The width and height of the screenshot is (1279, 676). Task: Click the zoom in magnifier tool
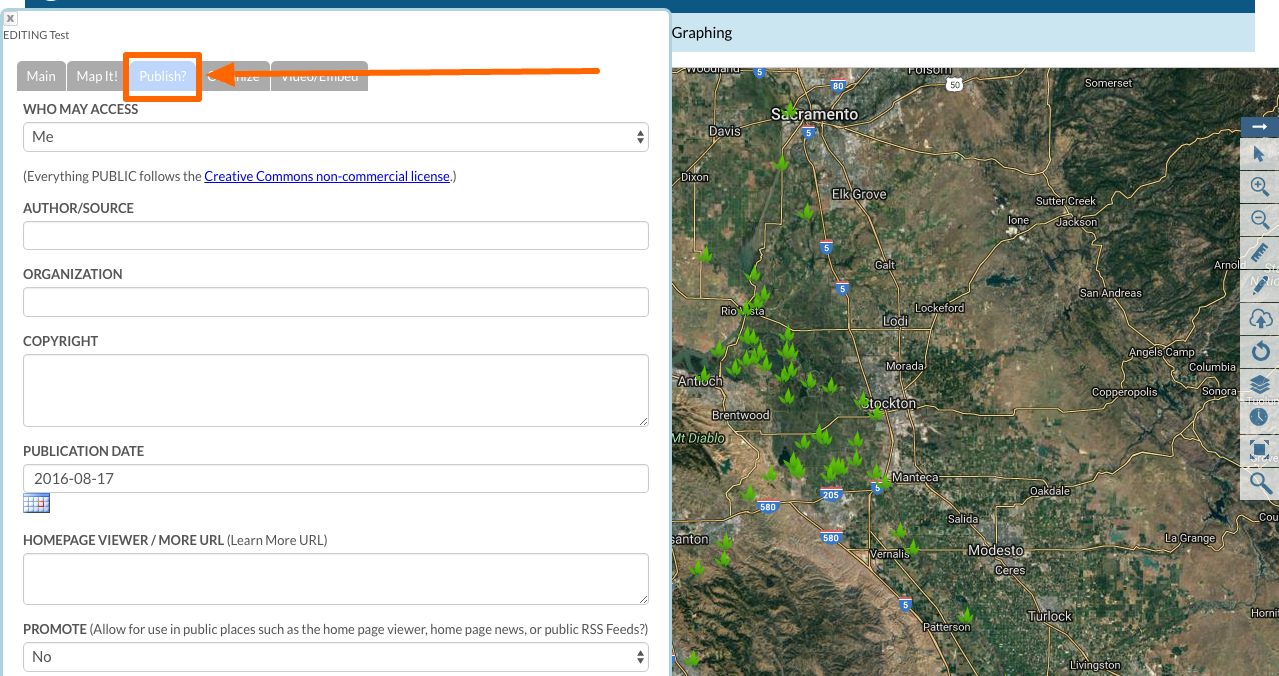[x=1259, y=186]
